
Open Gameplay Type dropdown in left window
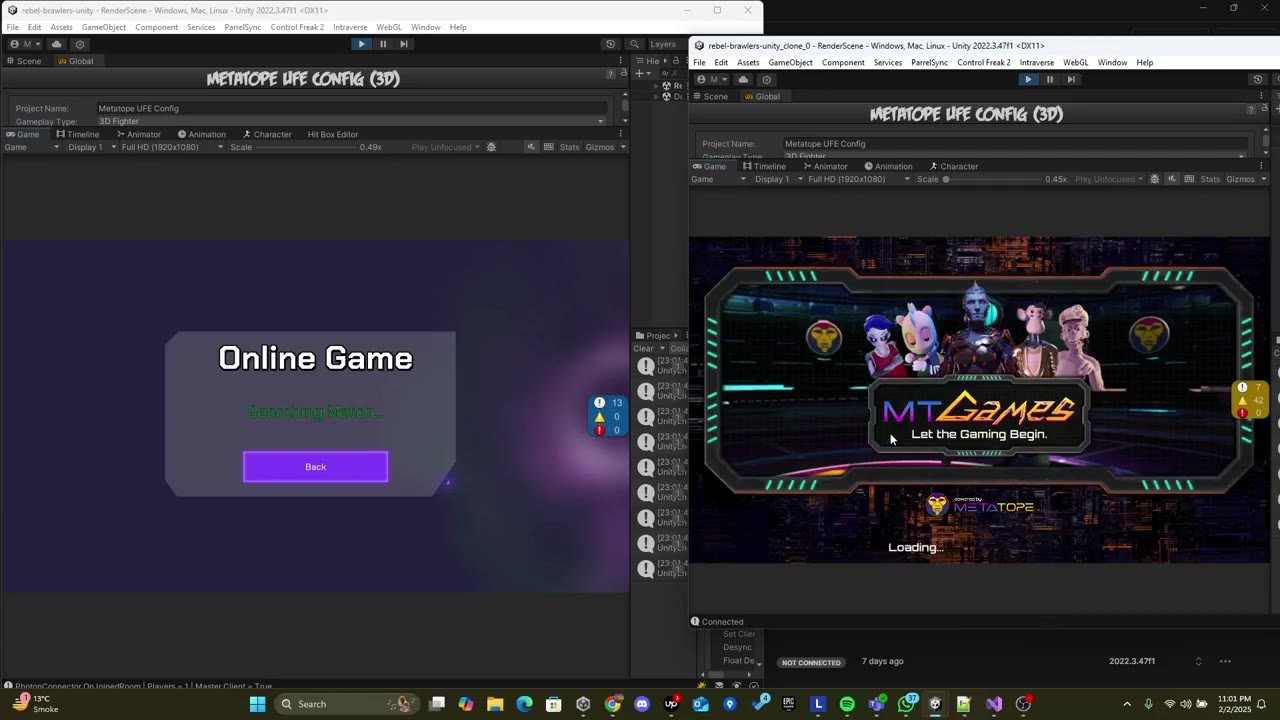(351, 121)
